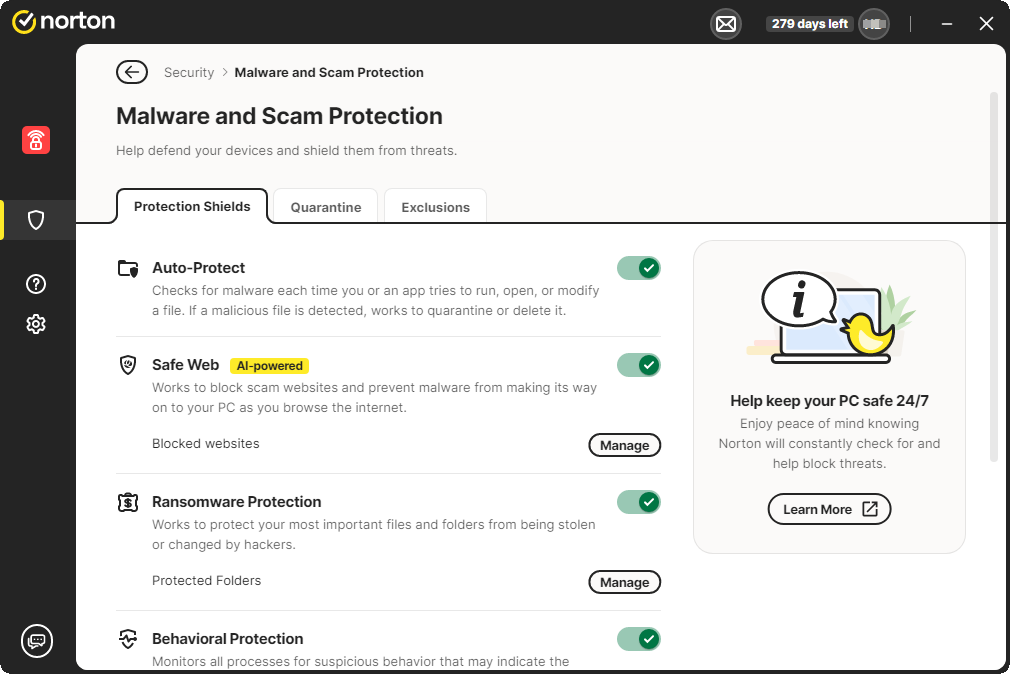This screenshot has height=674, width=1010.
Task: Click the Behavioral Protection title
Action: click(227, 639)
